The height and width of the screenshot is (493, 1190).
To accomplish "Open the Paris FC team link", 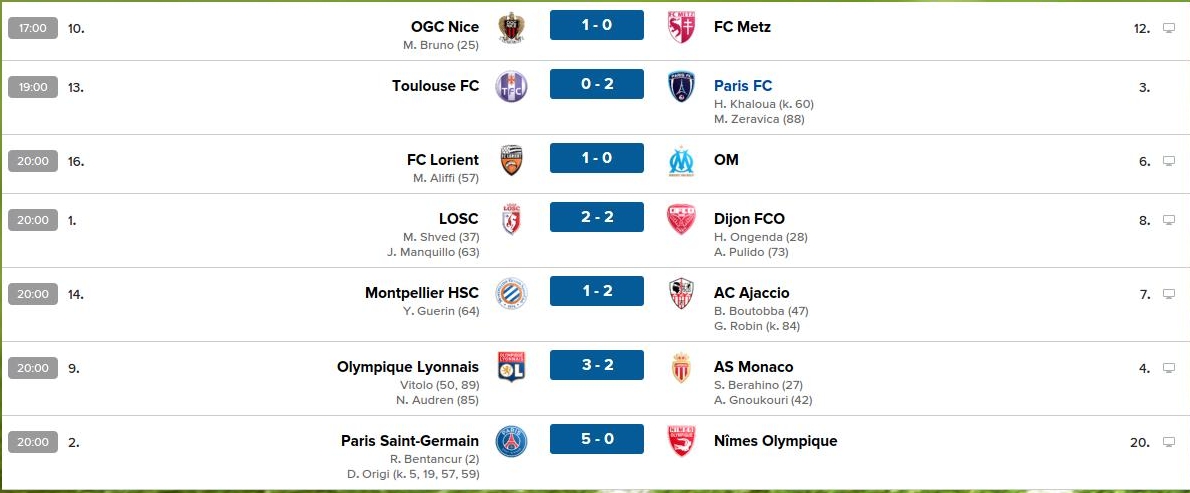I will [x=743, y=86].
